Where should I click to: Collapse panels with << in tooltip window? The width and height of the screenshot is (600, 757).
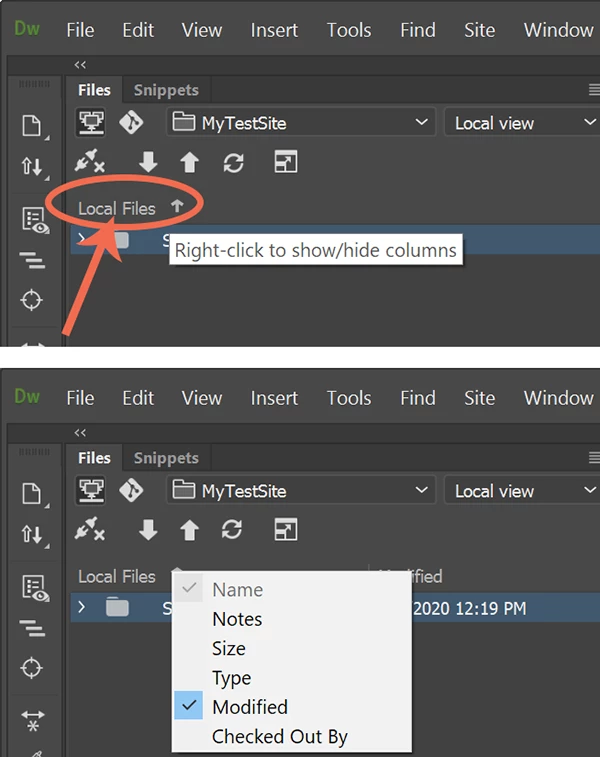pyautogui.click(x=80, y=65)
